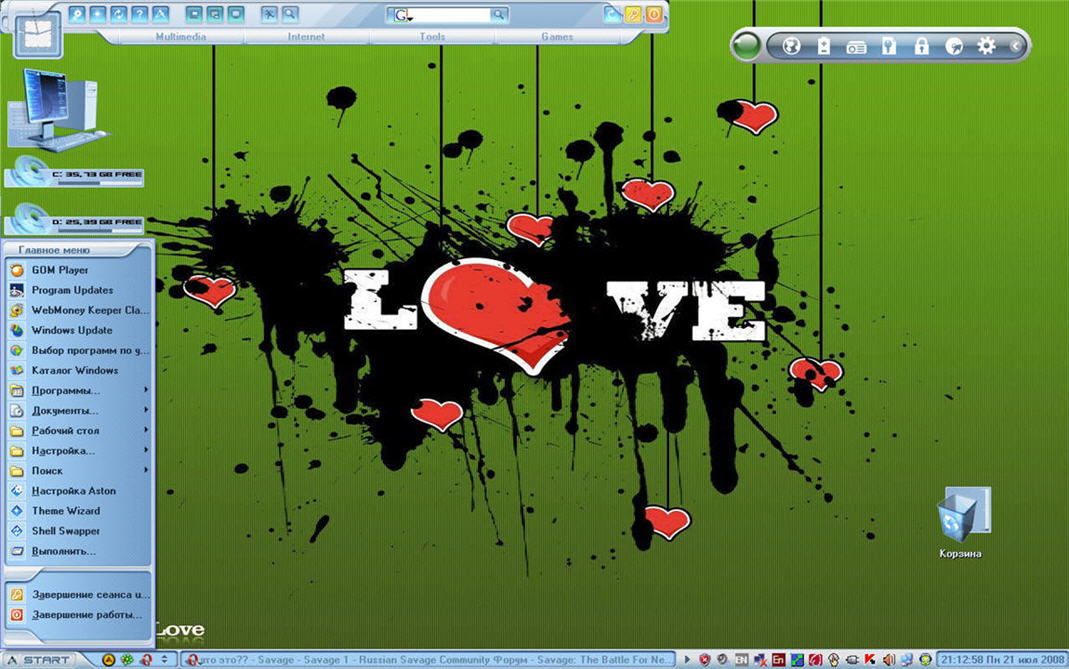Click the globe icon in the widget bar
This screenshot has height=669, width=1069.
[791, 46]
